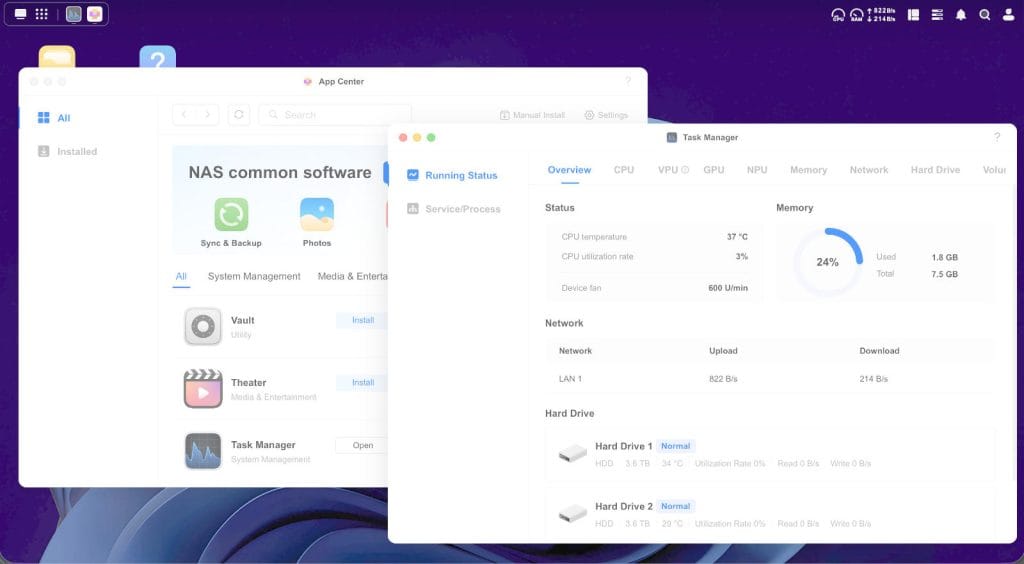Viewport: 1024px width, 564px height.
Task: Open the app grid launcher icon
Action: click(x=42, y=14)
